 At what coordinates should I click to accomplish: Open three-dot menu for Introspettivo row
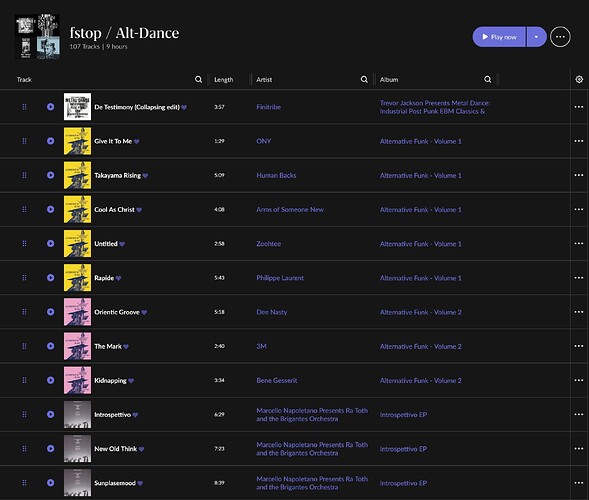[x=579, y=415]
